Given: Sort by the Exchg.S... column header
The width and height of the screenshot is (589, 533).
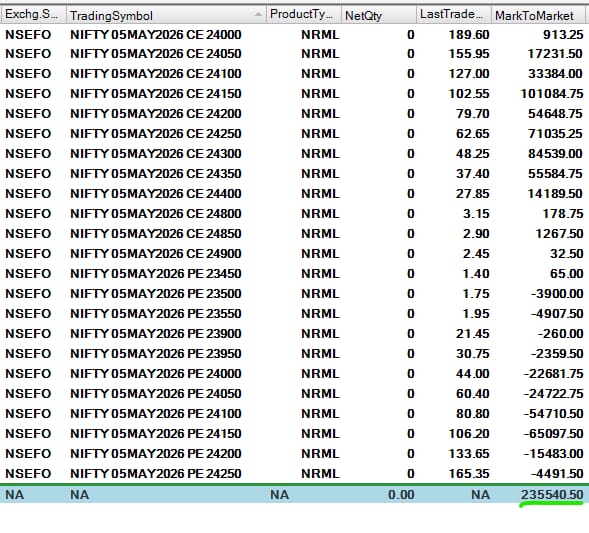Looking at the screenshot, I should [x=33, y=15].
